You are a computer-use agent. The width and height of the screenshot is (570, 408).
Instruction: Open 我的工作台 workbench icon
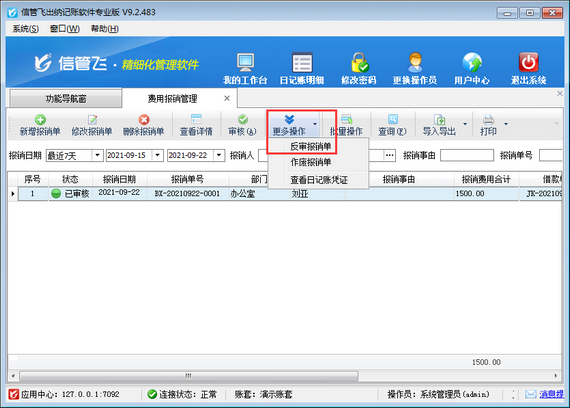(245, 63)
